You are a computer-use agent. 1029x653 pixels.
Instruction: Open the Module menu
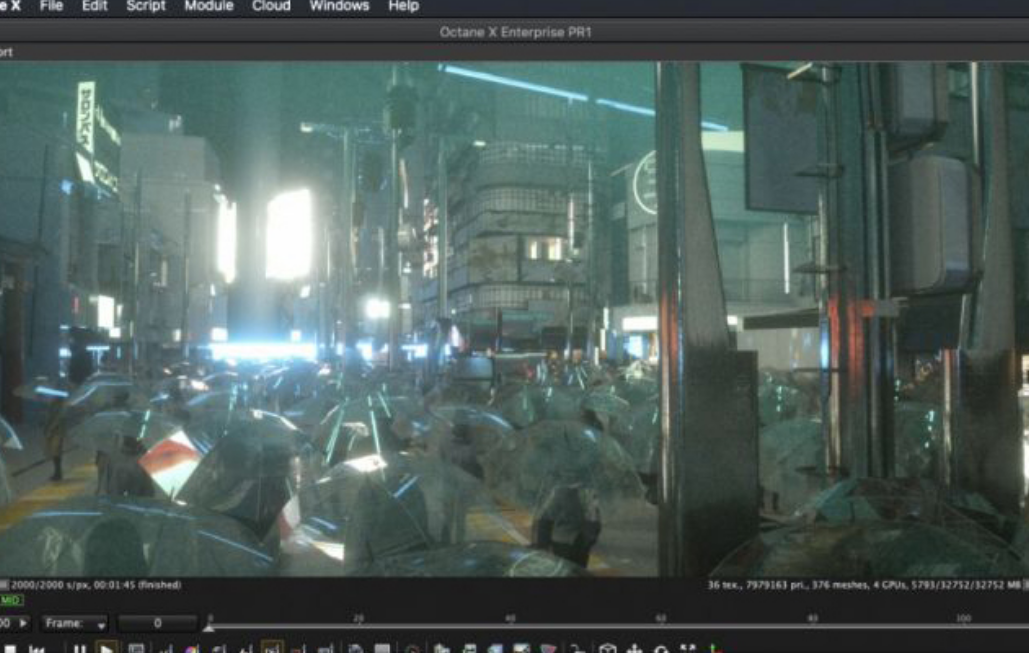209,6
